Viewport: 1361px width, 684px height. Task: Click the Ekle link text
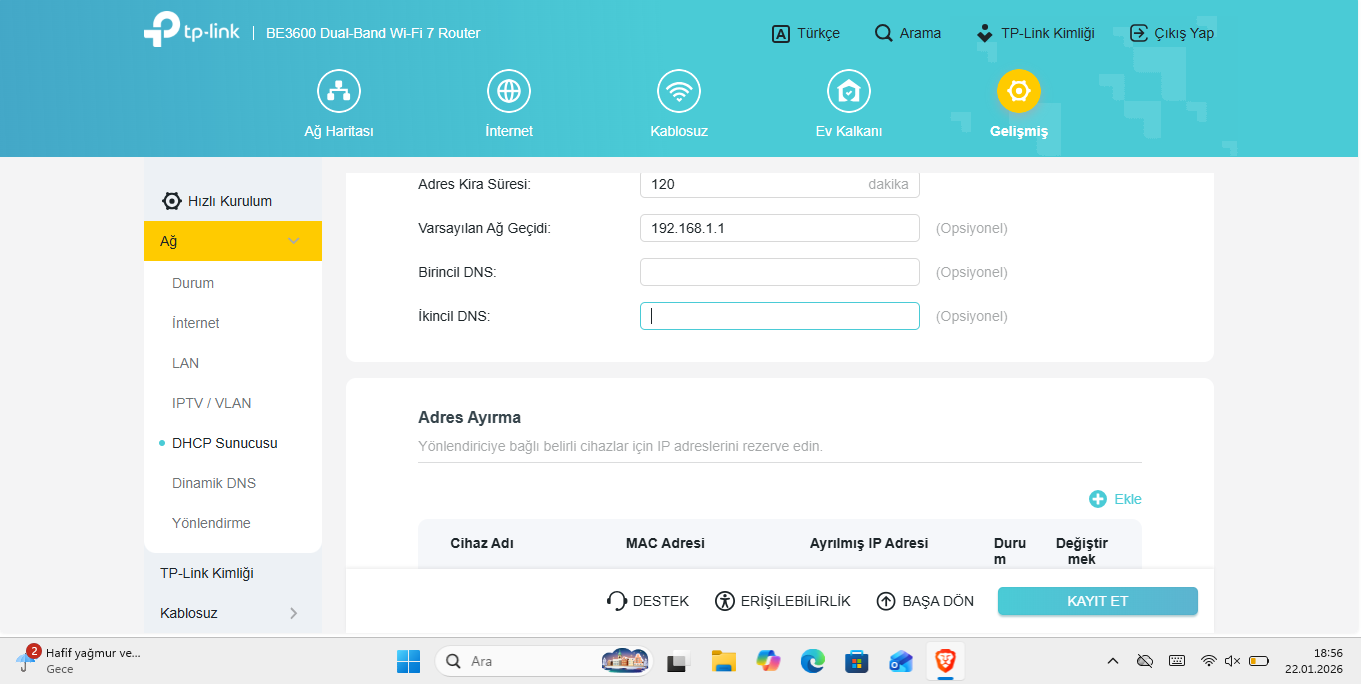pyautogui.click(x=1128, y=499)
